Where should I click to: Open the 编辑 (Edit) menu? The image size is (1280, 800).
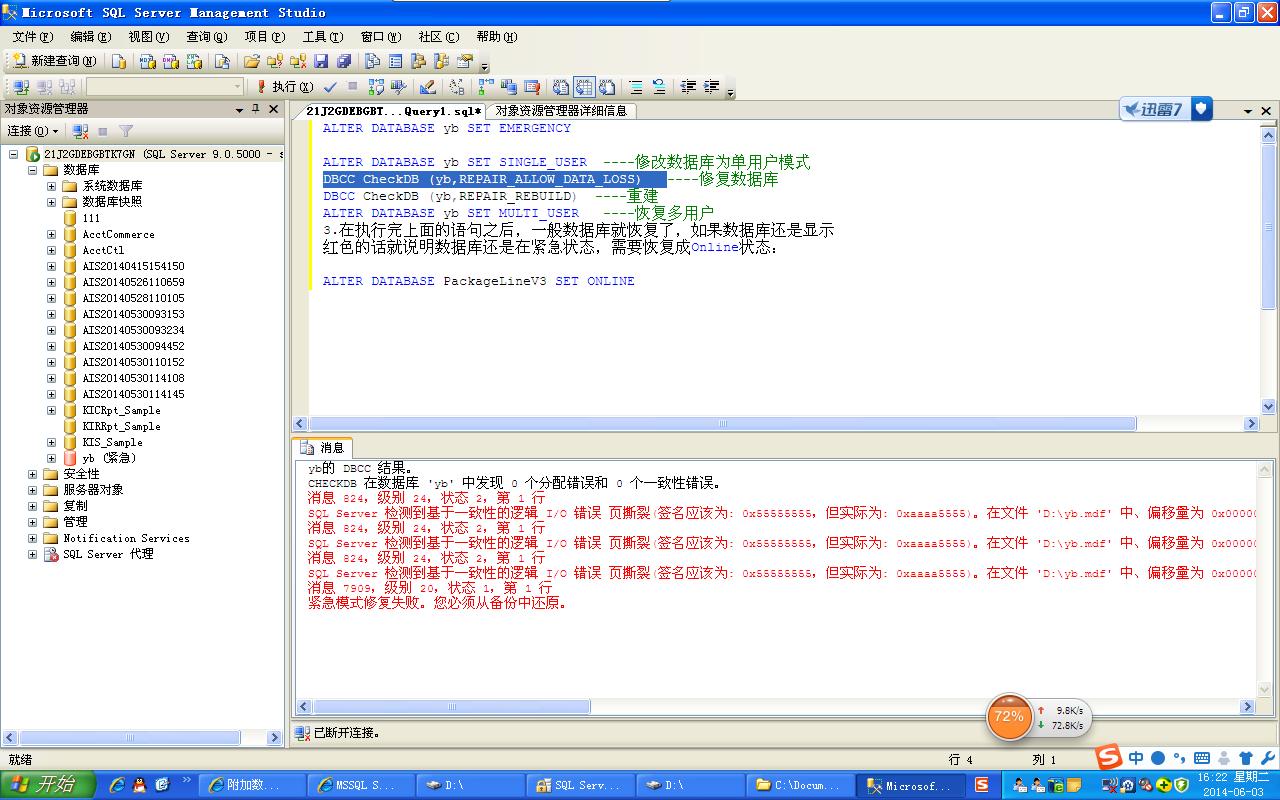(90, 37)
